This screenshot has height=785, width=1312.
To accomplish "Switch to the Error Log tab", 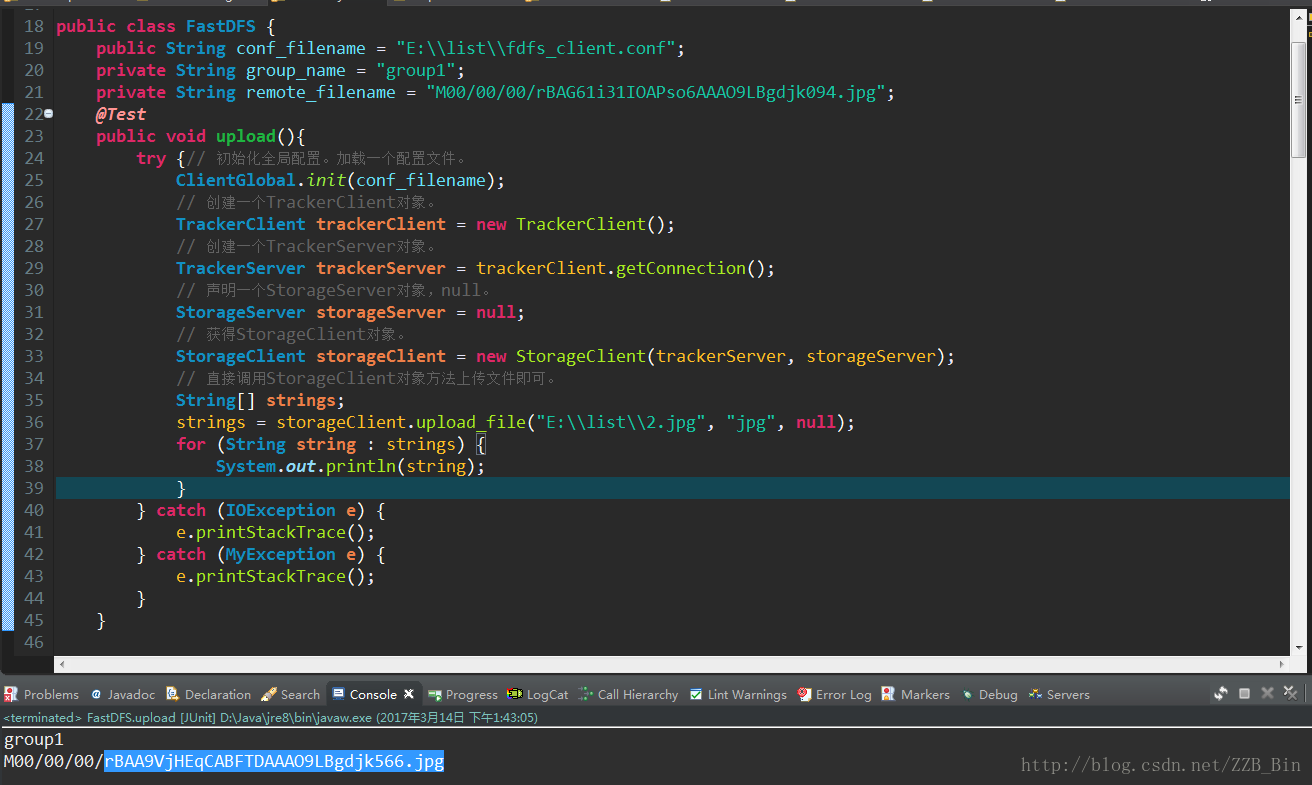I will point(835,694).
